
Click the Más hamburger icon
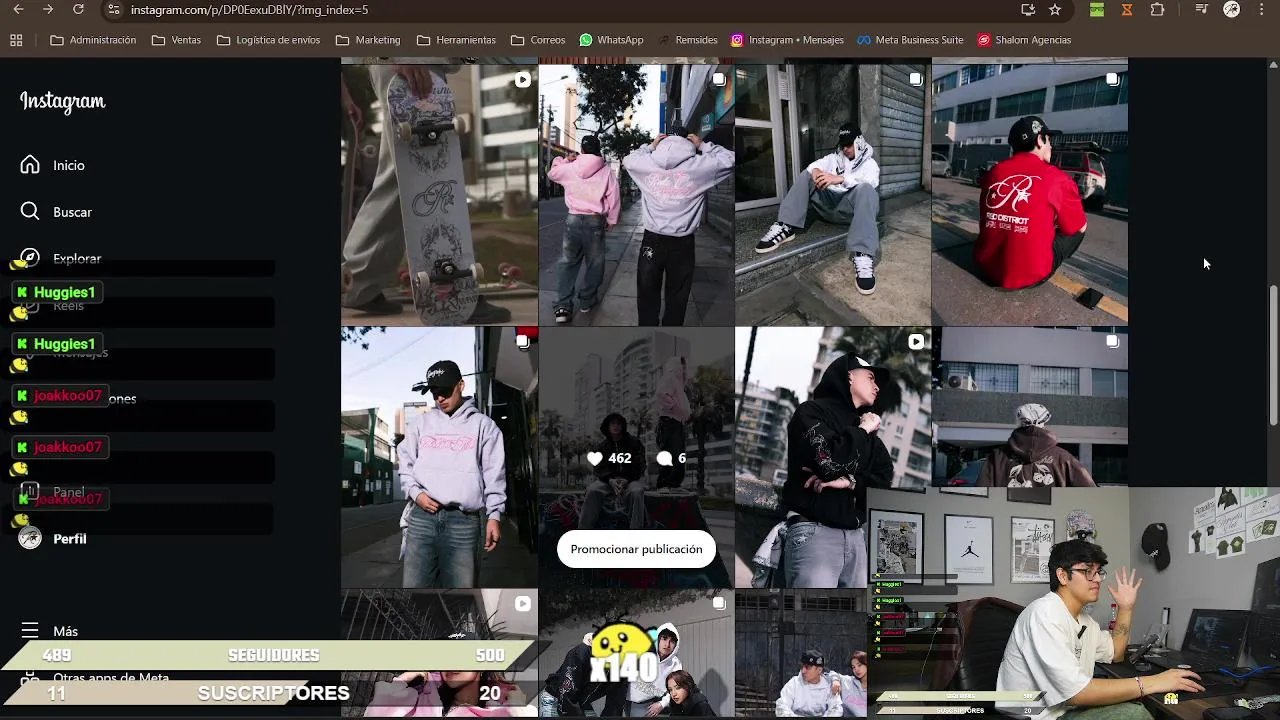click(30, 631)
